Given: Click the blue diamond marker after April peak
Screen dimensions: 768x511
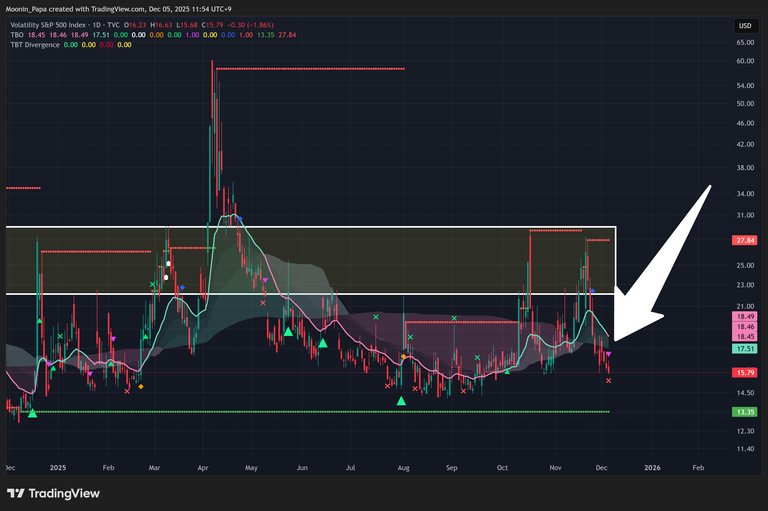Looking at the screenshot, I should tap(239, 219).
